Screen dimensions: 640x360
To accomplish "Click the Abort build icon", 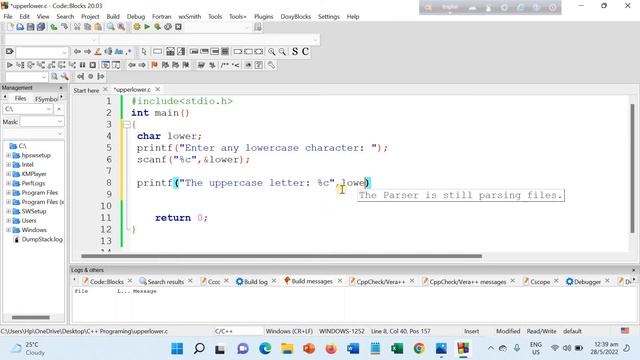I will pyautogui.click(x=178, y=27).
